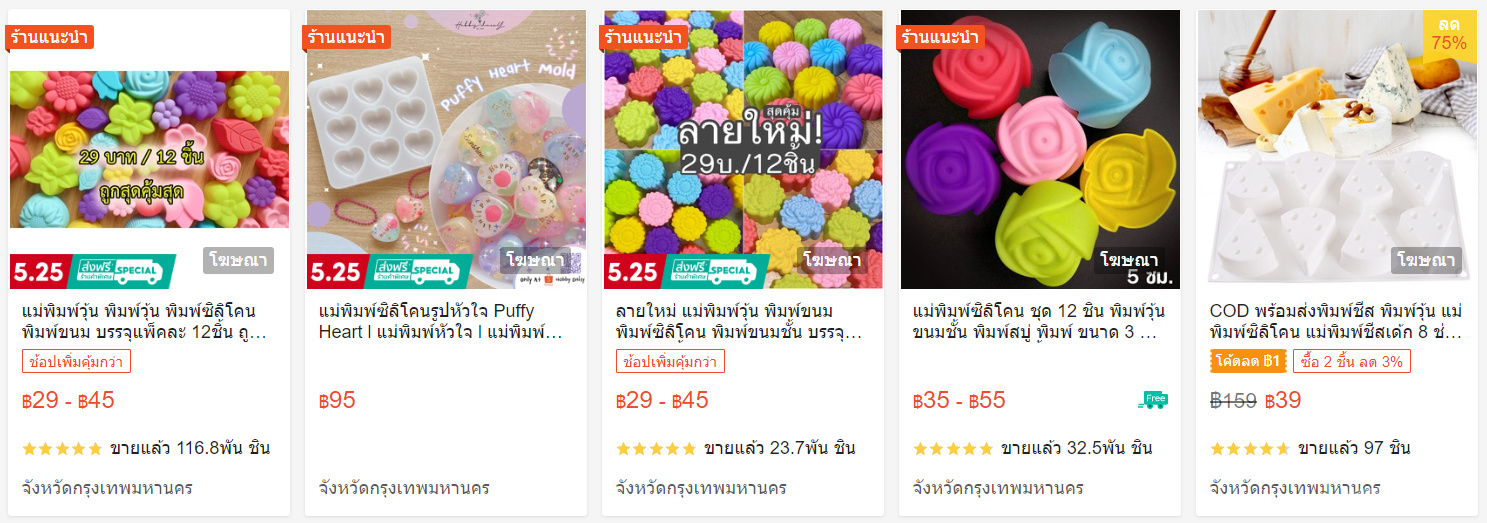
Task: Open the rose silicone mold image
Action: coord(1040,149)
